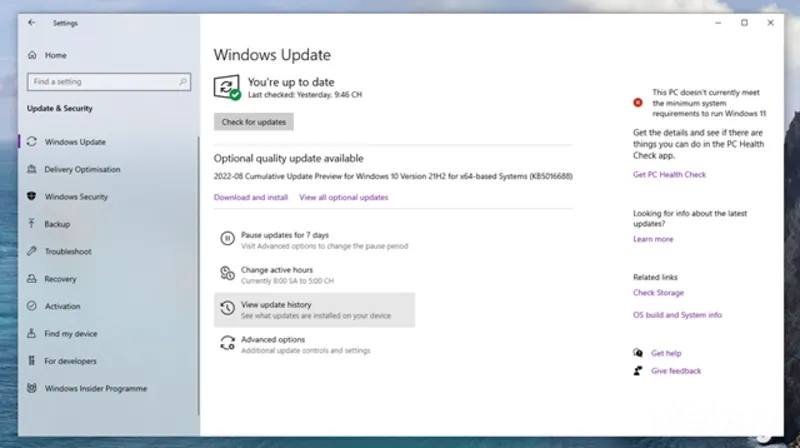800x448 pixels.
Task: Click the Backup arrow icon
Action: point(32,223)
